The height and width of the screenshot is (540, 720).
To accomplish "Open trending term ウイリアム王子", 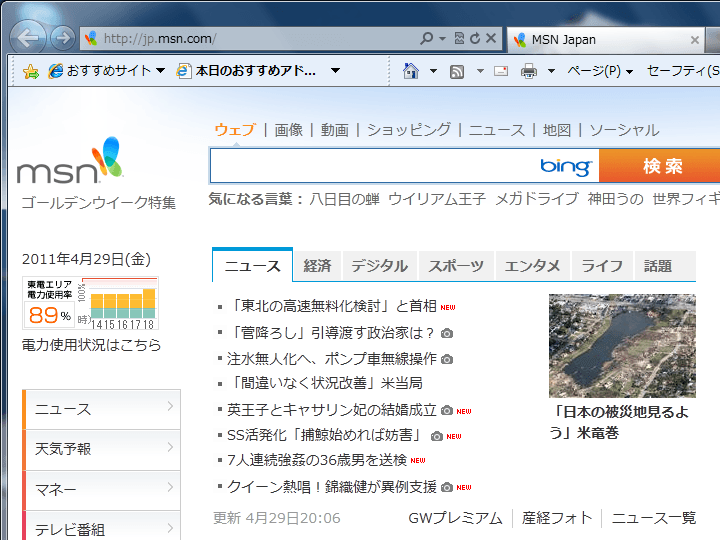I will (x=437, y=199).
